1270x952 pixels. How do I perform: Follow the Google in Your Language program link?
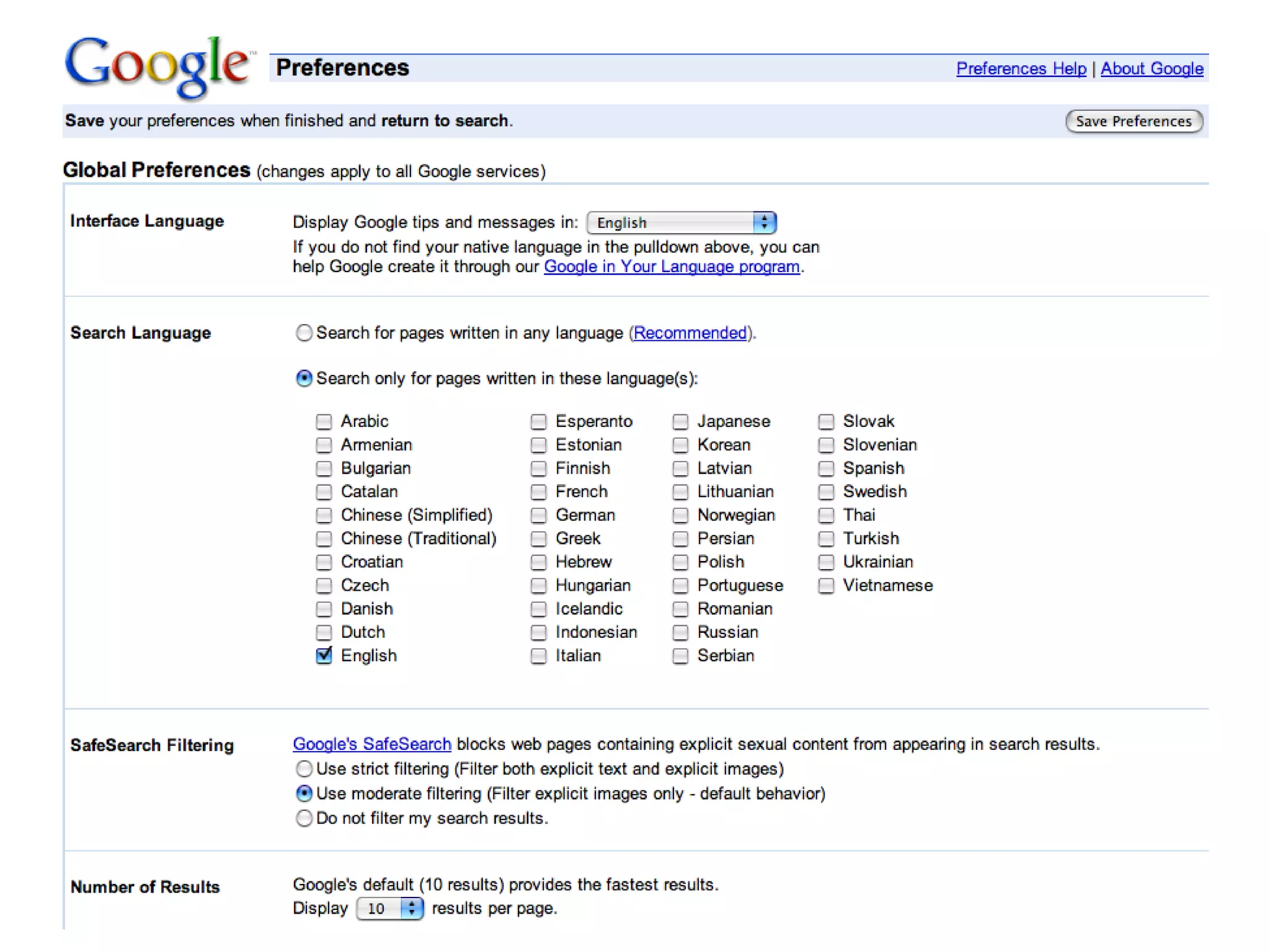click(x=672, y=267)
